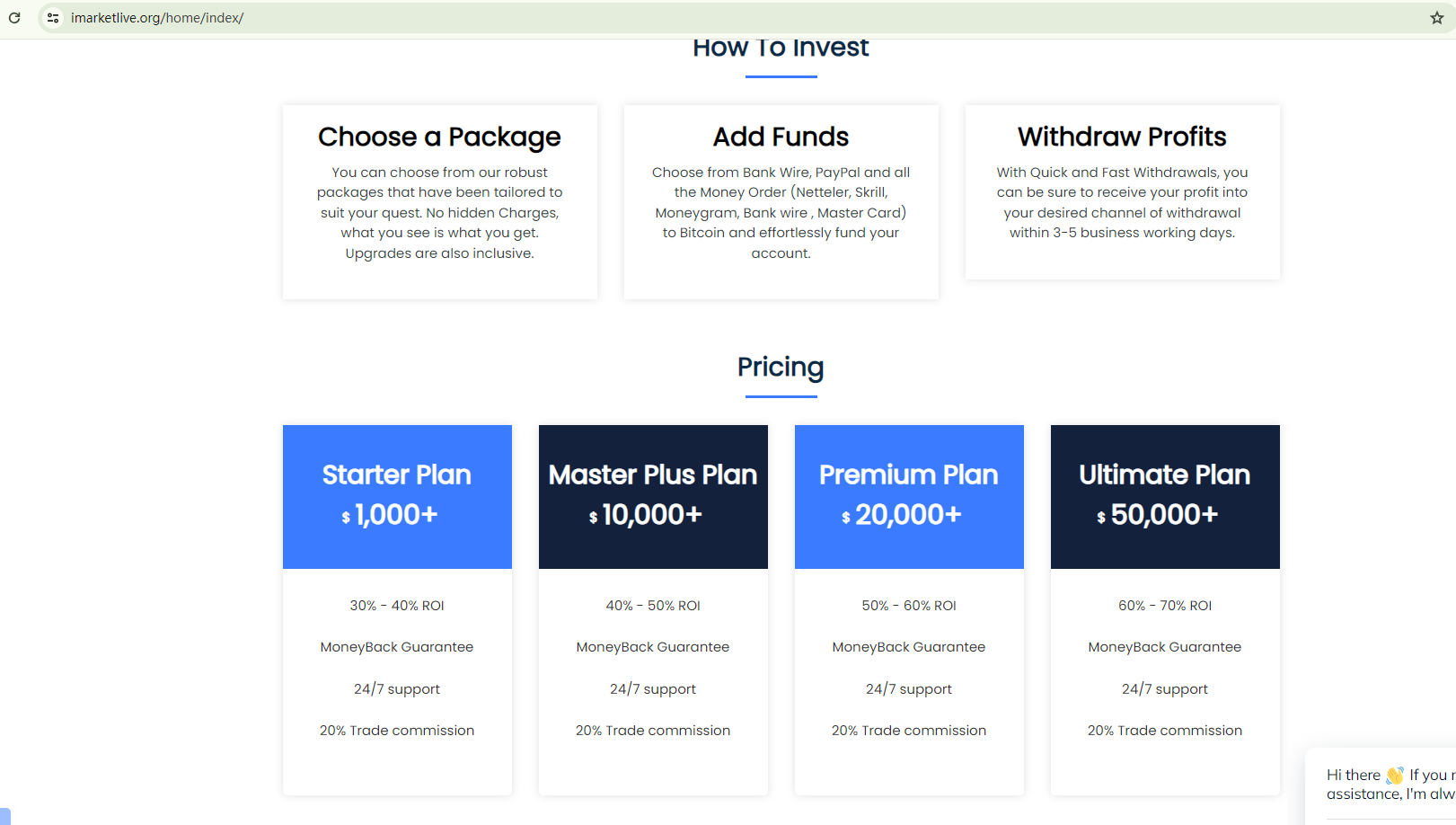Image resolution: width=1456 pixels, height=825 pixels.
Task: Click the $50,000+ price label
Action: tap(1164, 515)
